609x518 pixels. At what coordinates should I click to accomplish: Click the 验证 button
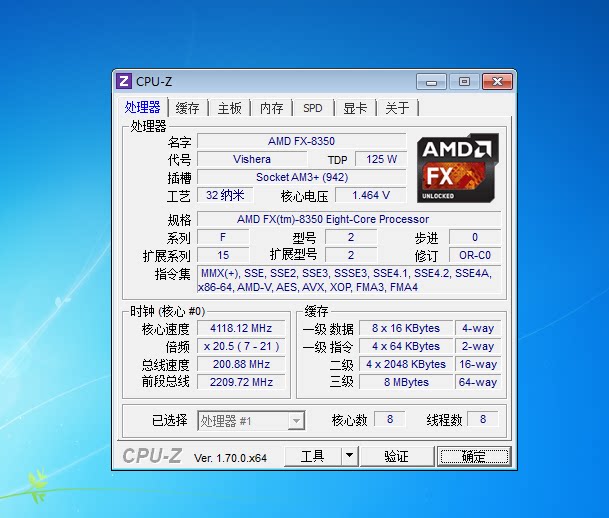(x=396, y=455)
